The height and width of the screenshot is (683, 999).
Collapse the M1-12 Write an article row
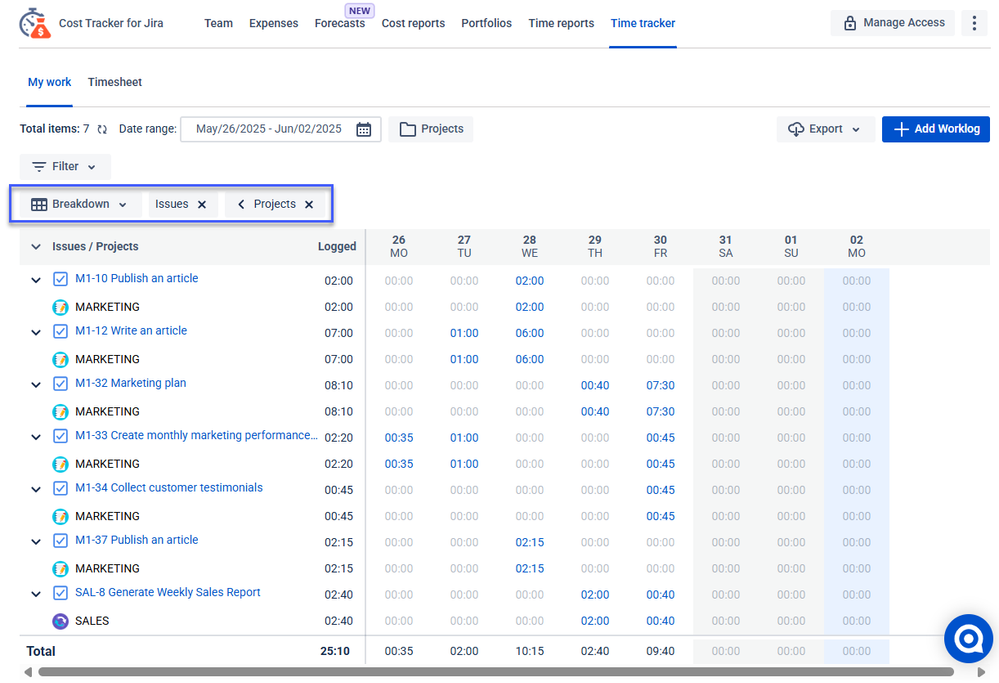tap(36, 333)
